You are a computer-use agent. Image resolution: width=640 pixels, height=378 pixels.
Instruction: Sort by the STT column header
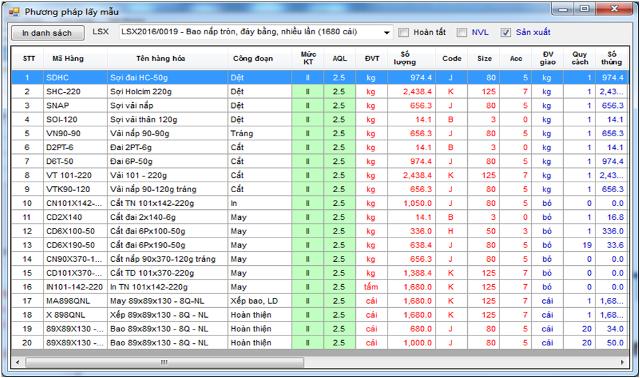[28, 58]
